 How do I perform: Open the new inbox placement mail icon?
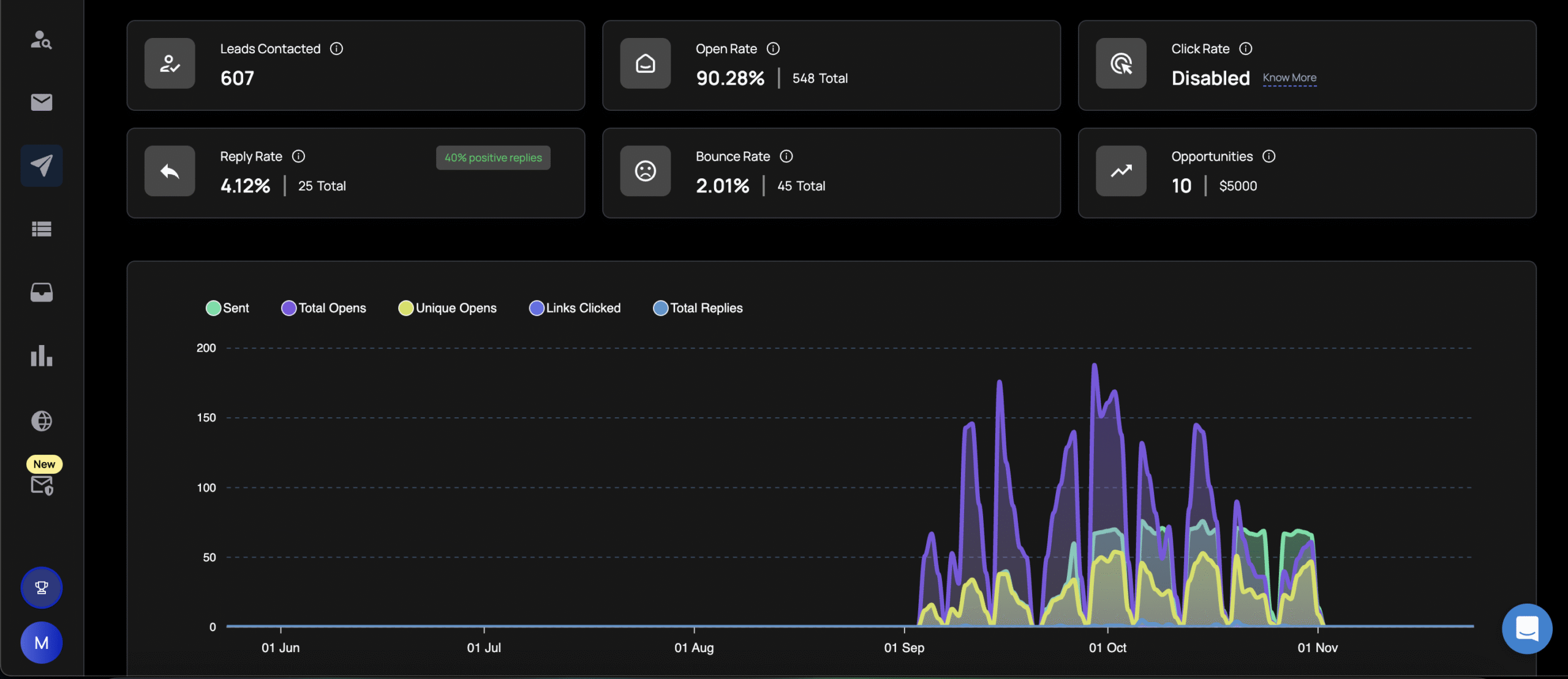[41, 485]
